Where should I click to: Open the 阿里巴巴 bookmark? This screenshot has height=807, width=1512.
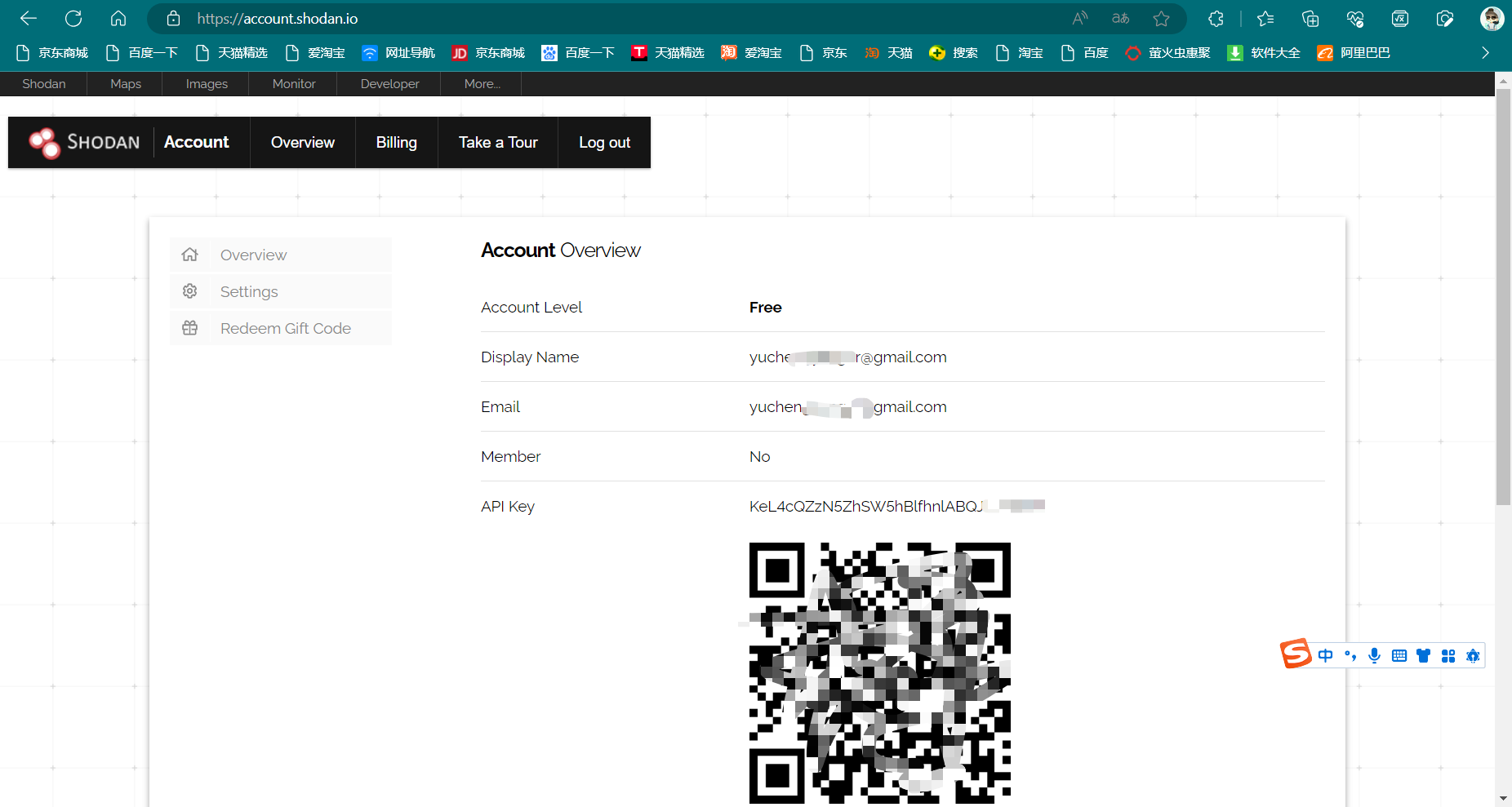click(x=1354, y=53)
